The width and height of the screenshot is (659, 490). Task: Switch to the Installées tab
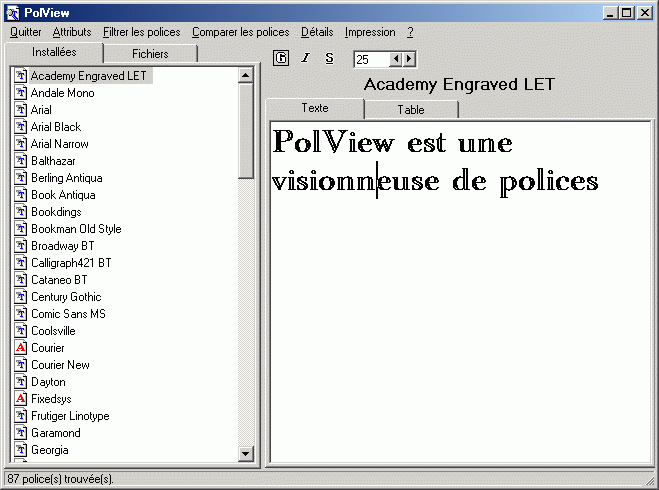coord(54,52)
